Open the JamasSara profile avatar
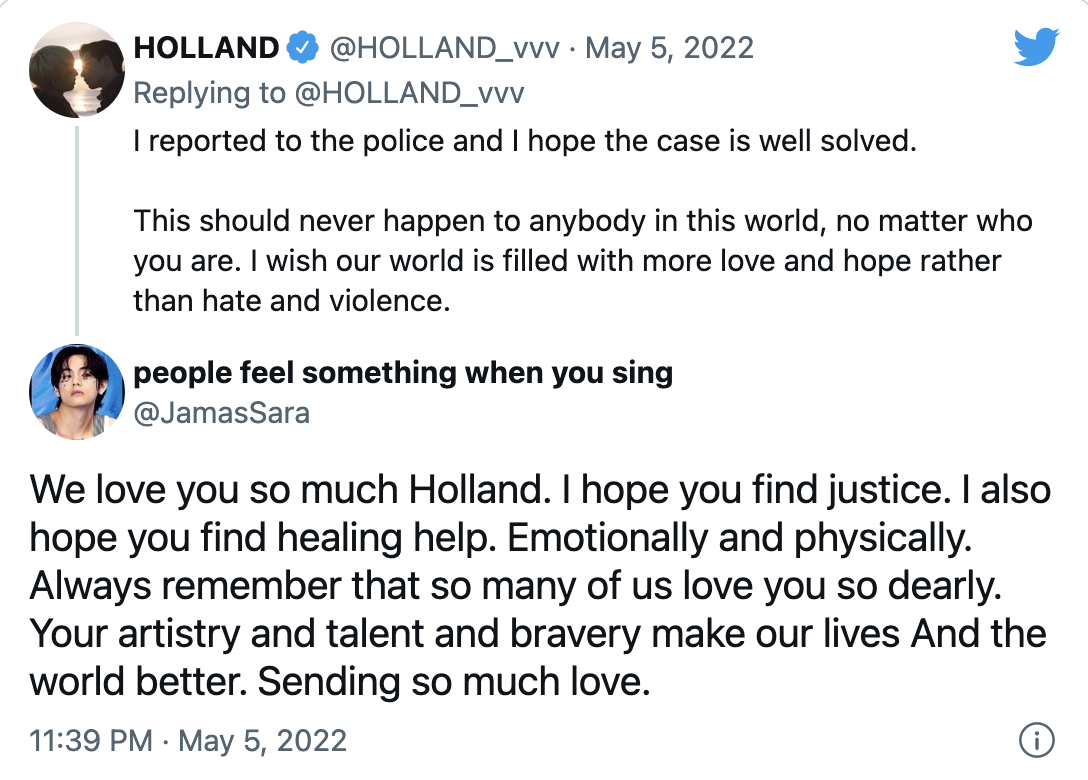Screen dimensions: 1088x780 (76, 391)
